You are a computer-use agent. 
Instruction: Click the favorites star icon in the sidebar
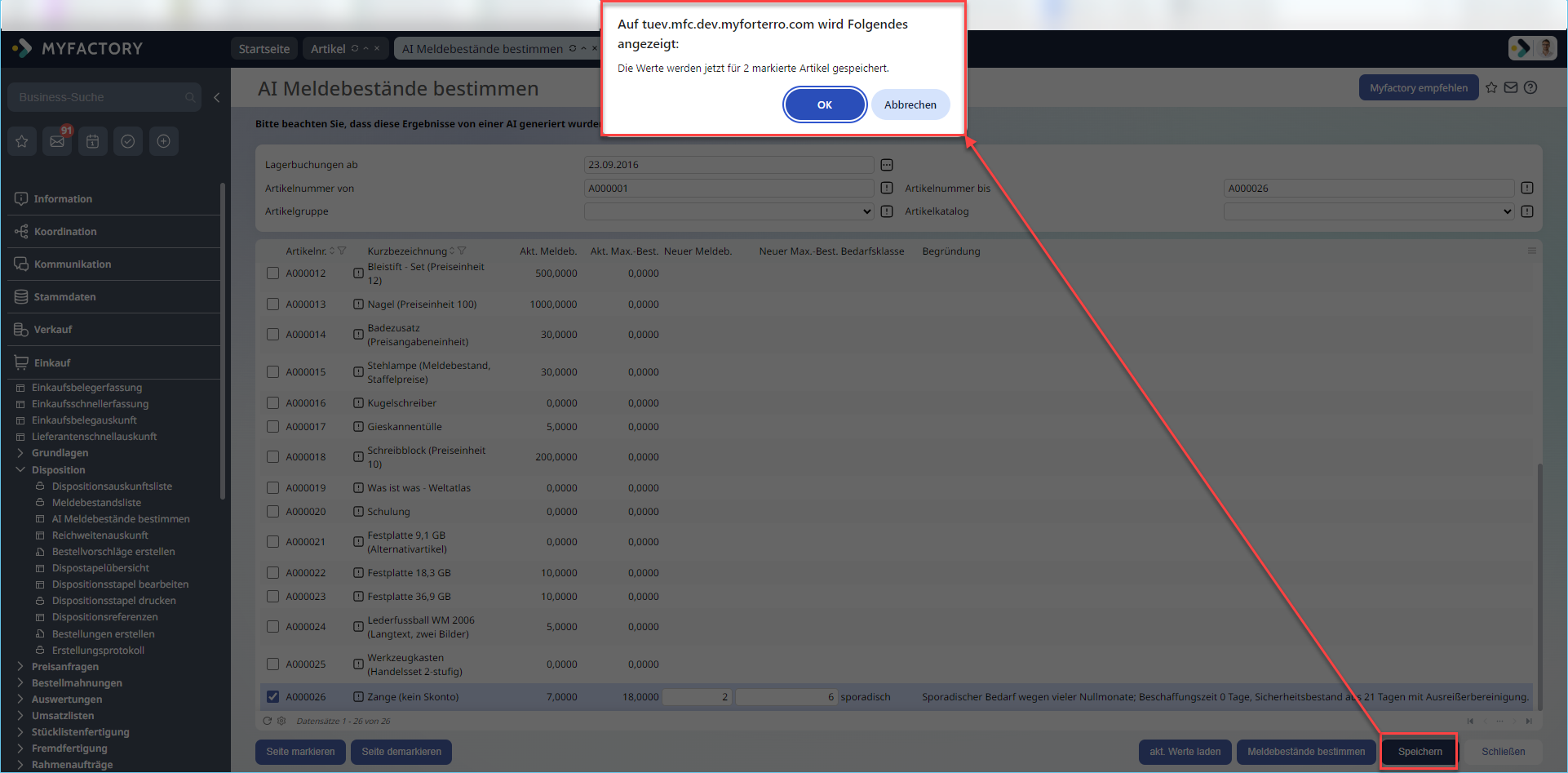[22, 141]
